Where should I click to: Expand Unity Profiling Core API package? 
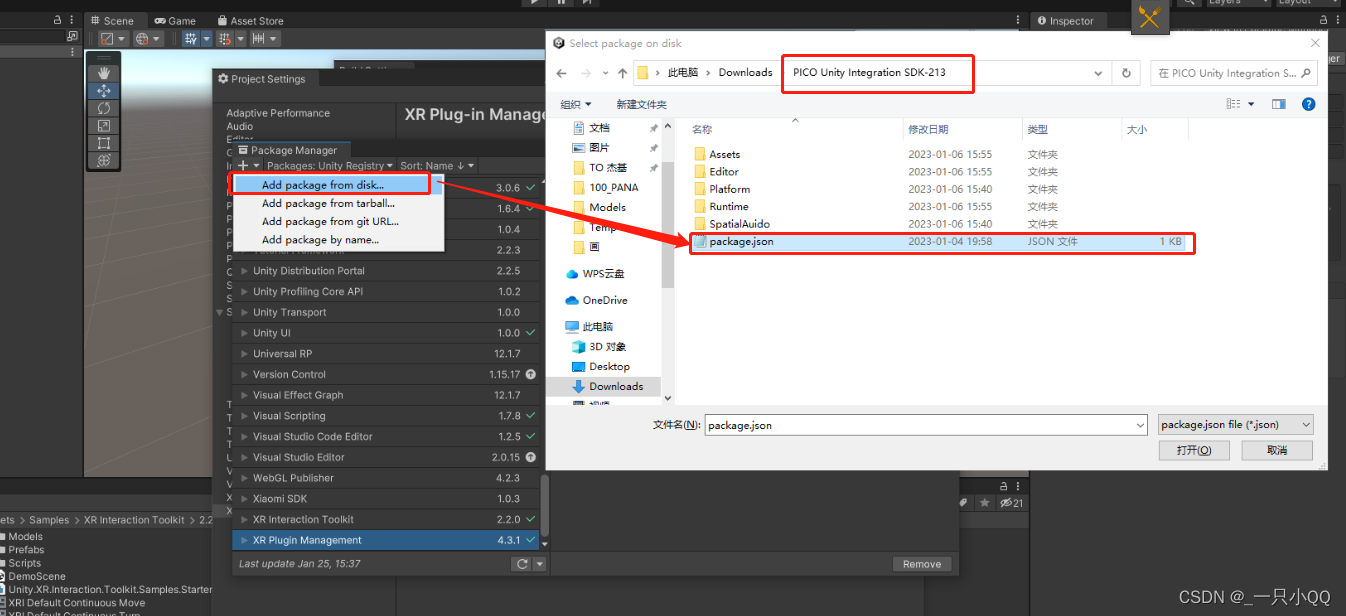point(244,292)
